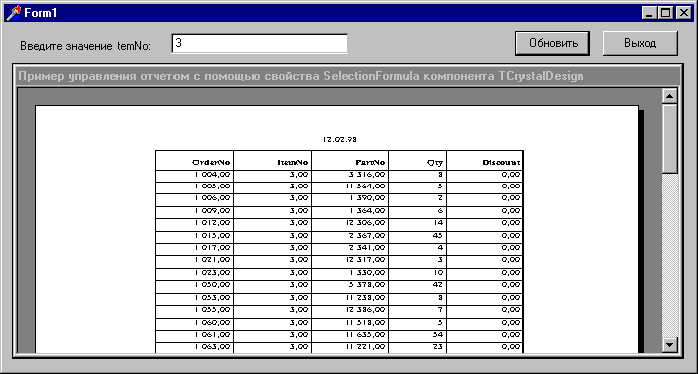This screenshot has height=374, width=698.
Task: Click Discount 0,00 in order 1 063,00 row
Action: point(511,346)
